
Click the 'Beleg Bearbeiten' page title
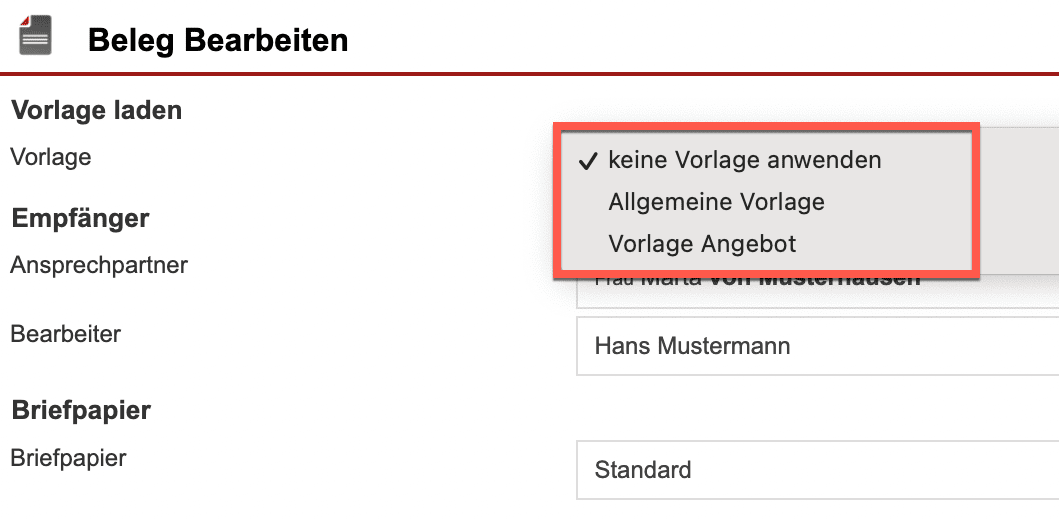(x=218, y=41)
